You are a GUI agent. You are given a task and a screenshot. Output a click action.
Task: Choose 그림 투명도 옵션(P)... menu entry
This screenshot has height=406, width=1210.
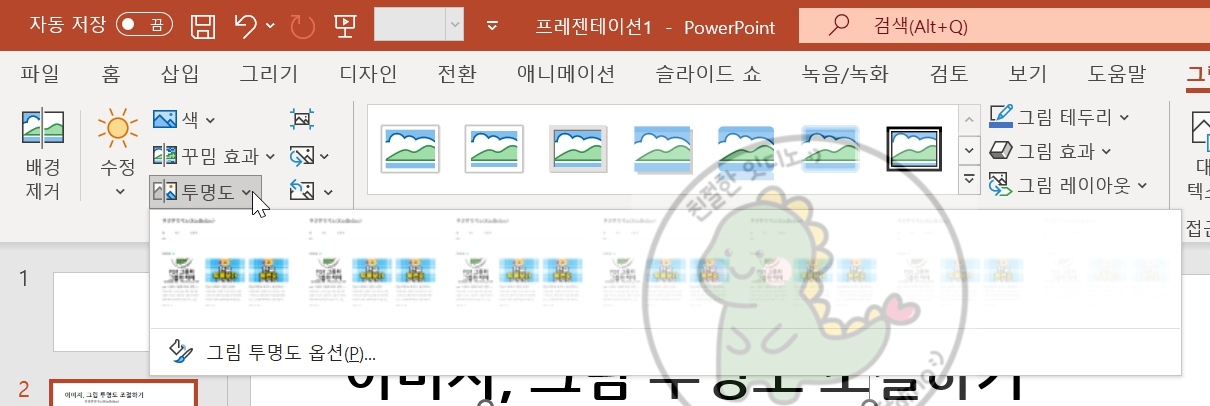pyautogui.click(x=664, y=351)
